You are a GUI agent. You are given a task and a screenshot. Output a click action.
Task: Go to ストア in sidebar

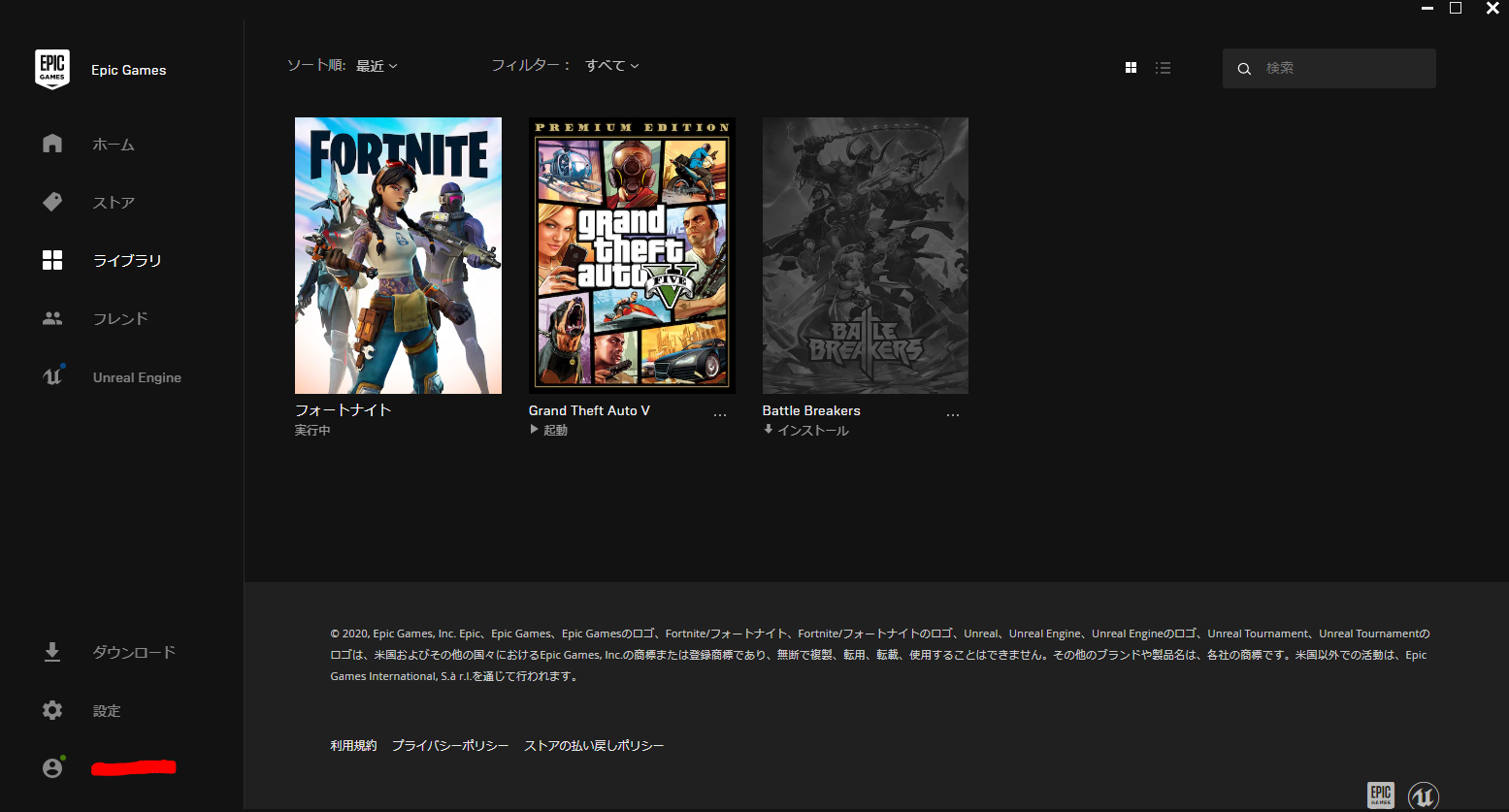[x=114, y=202]
